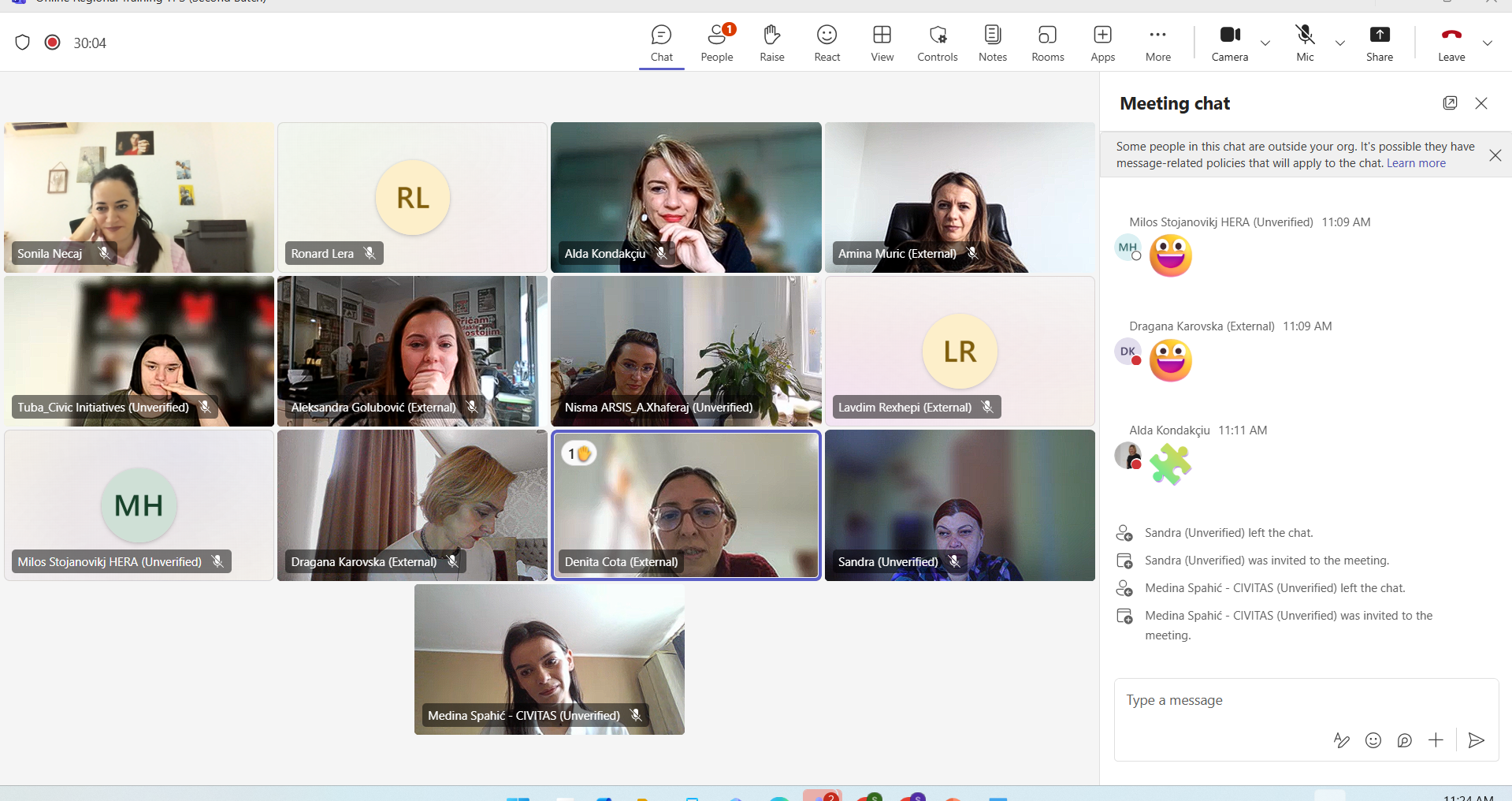Unmute the Mic
The width and height of the screenshot is (1512, 801).
(1305, 43)
